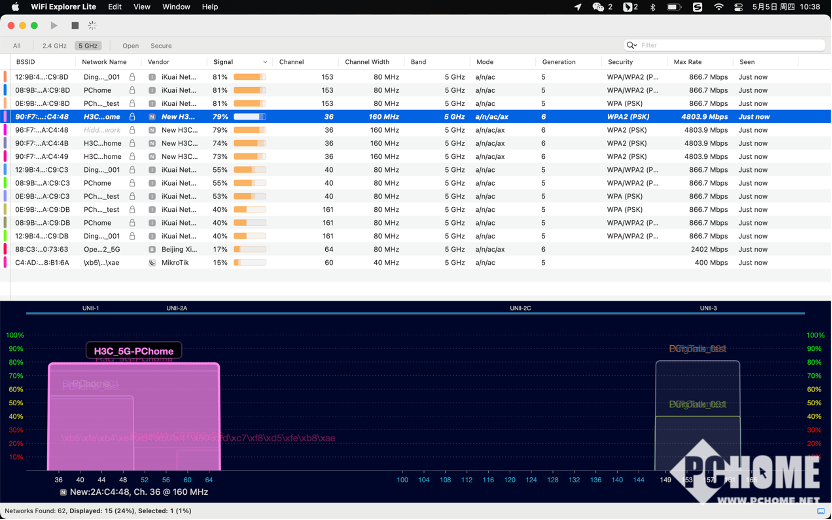Screen dimensions: 832x520
Task: Open the WeChat menu bar icon
Action: pos(598,7)
